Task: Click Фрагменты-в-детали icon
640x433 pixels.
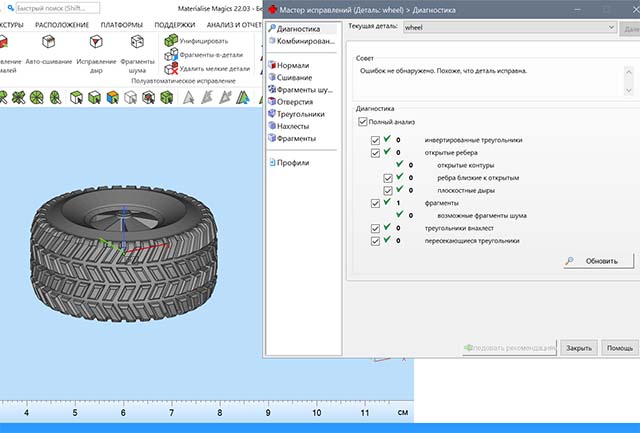Action: point(171,54)
